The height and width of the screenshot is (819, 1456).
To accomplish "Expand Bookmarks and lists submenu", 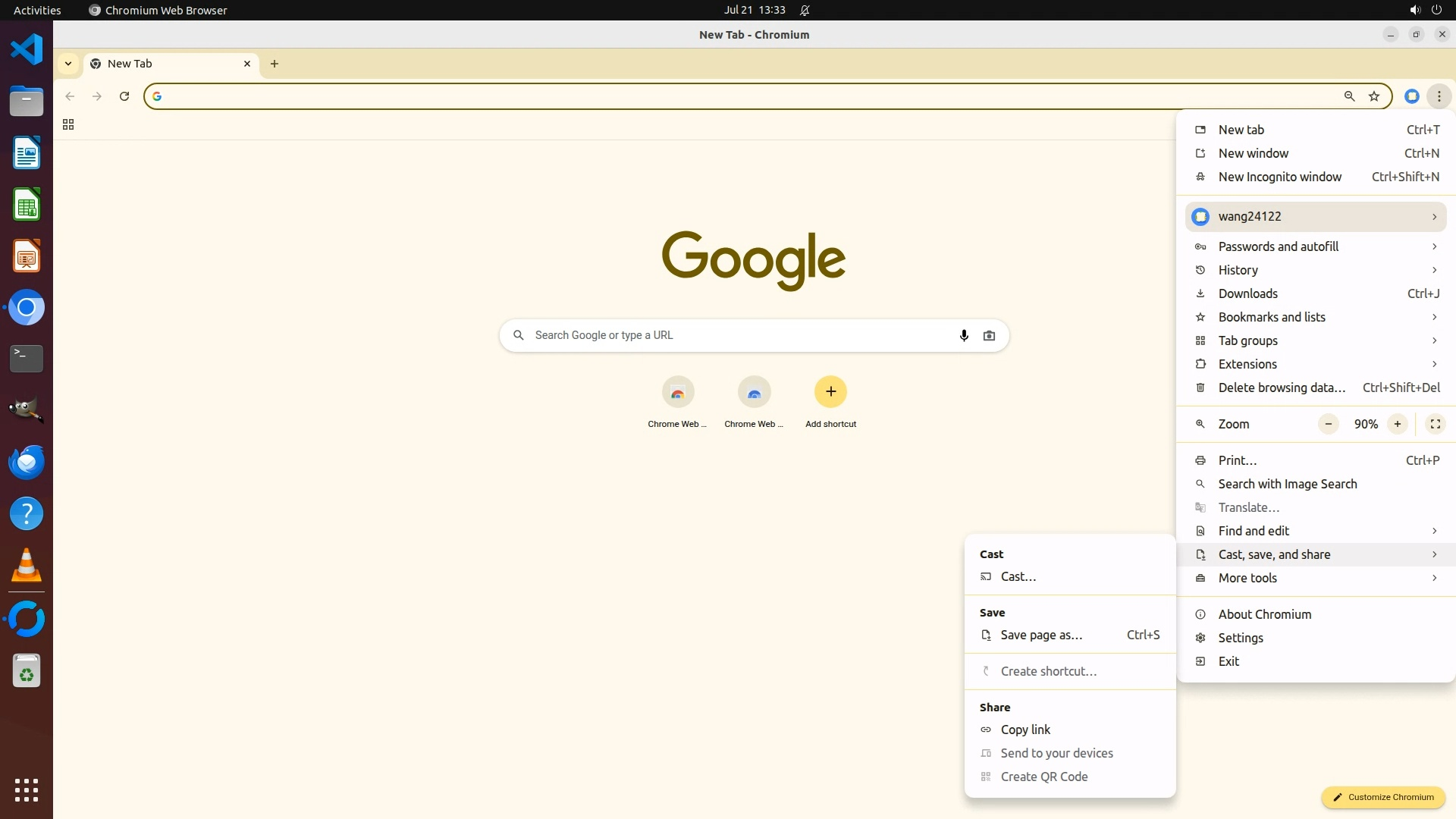I will pyautogui.click(x=1316, y=317).
